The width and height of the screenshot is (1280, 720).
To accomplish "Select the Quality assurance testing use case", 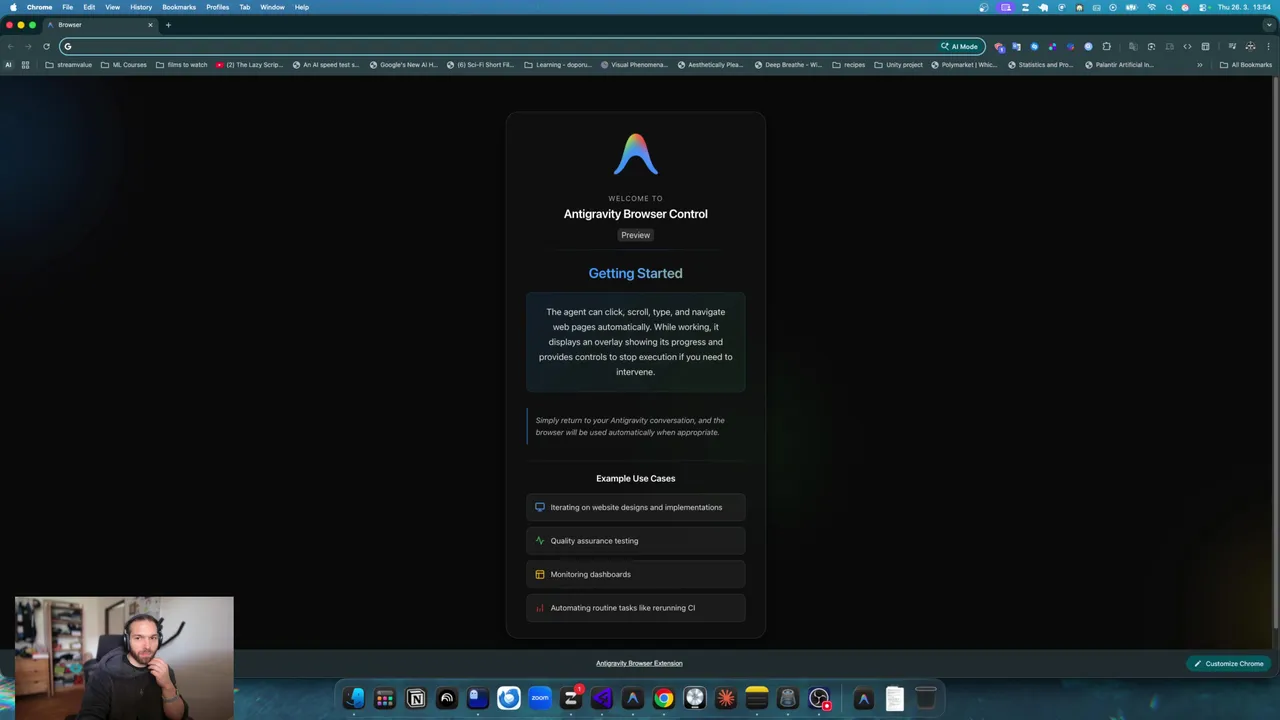I will click(636, 541).
